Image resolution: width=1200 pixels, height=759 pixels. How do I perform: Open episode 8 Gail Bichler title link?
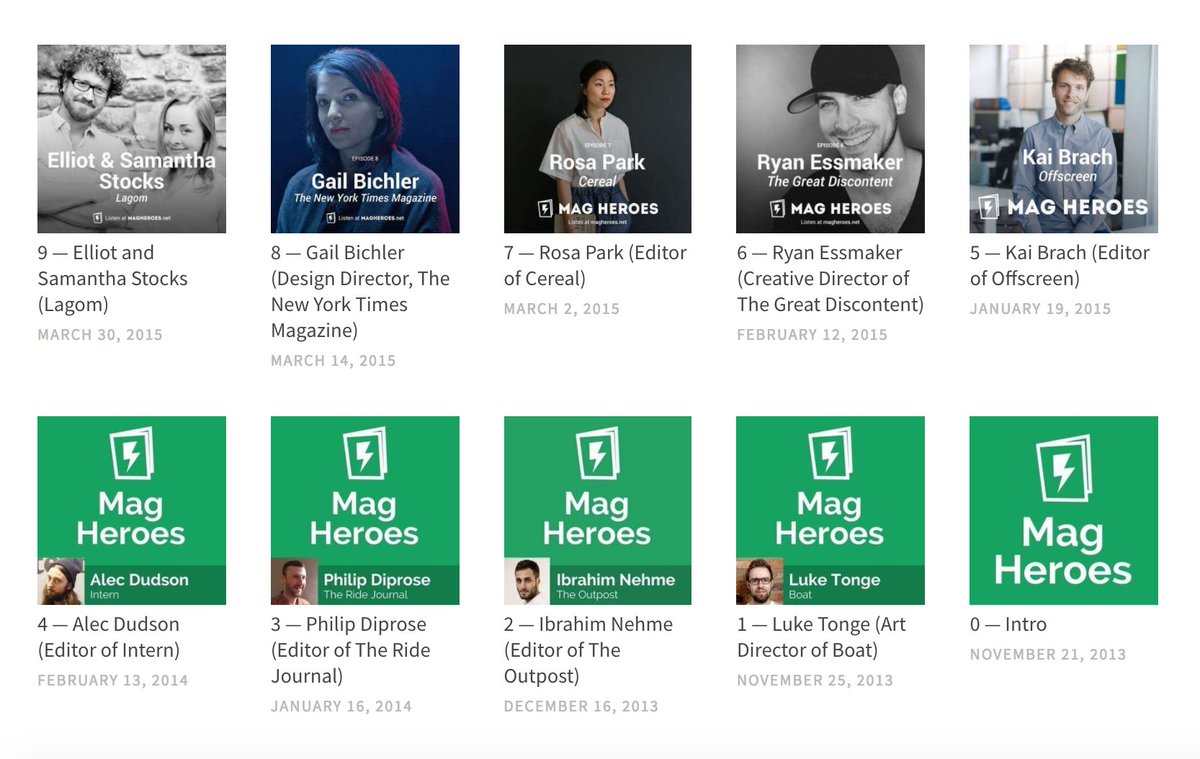(x=361, y=292)
